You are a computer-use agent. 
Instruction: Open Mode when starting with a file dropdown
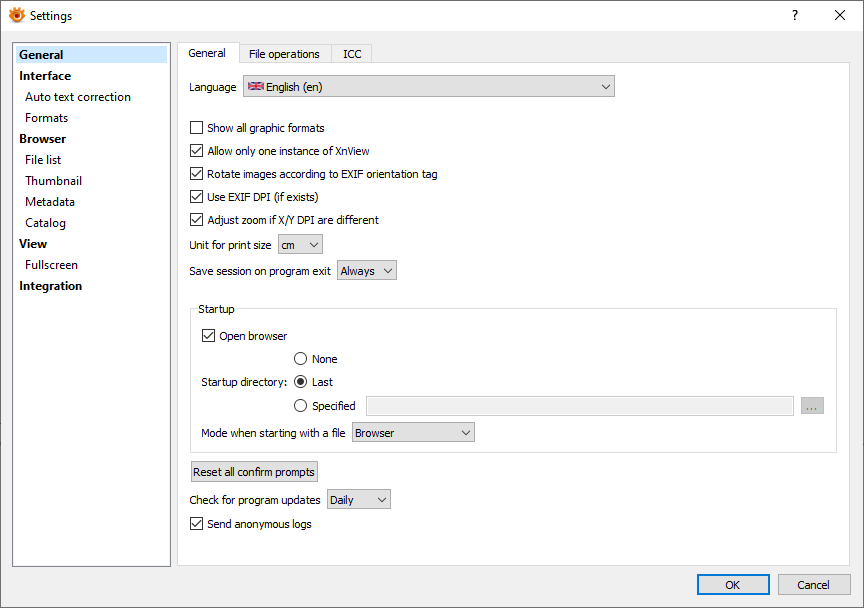pyautogui.click(x=412, y=433)
